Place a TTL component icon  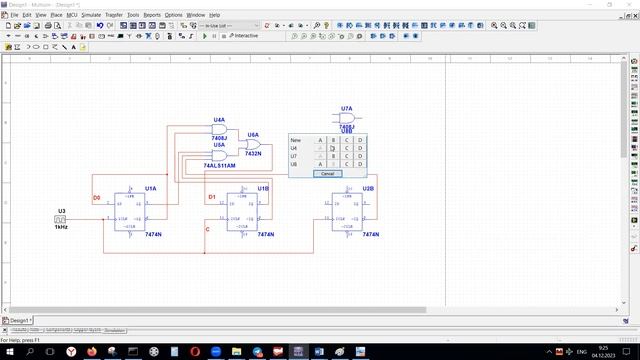pos(55,36)
